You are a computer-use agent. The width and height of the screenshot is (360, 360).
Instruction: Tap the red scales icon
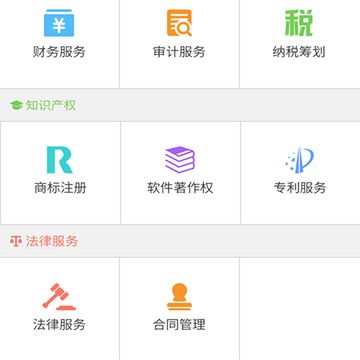click(16, 241)
